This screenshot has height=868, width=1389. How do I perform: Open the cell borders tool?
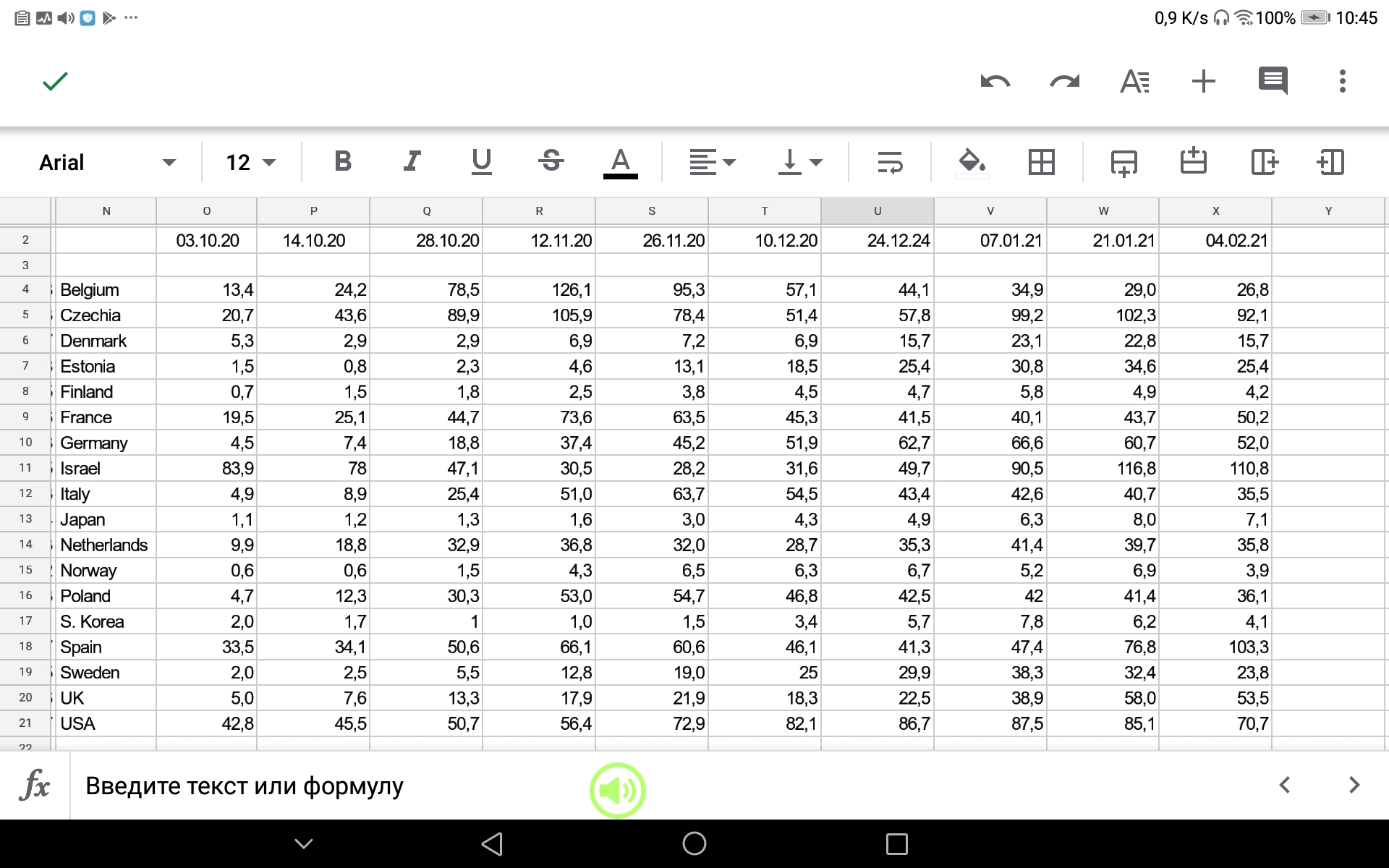(1041, 162)
